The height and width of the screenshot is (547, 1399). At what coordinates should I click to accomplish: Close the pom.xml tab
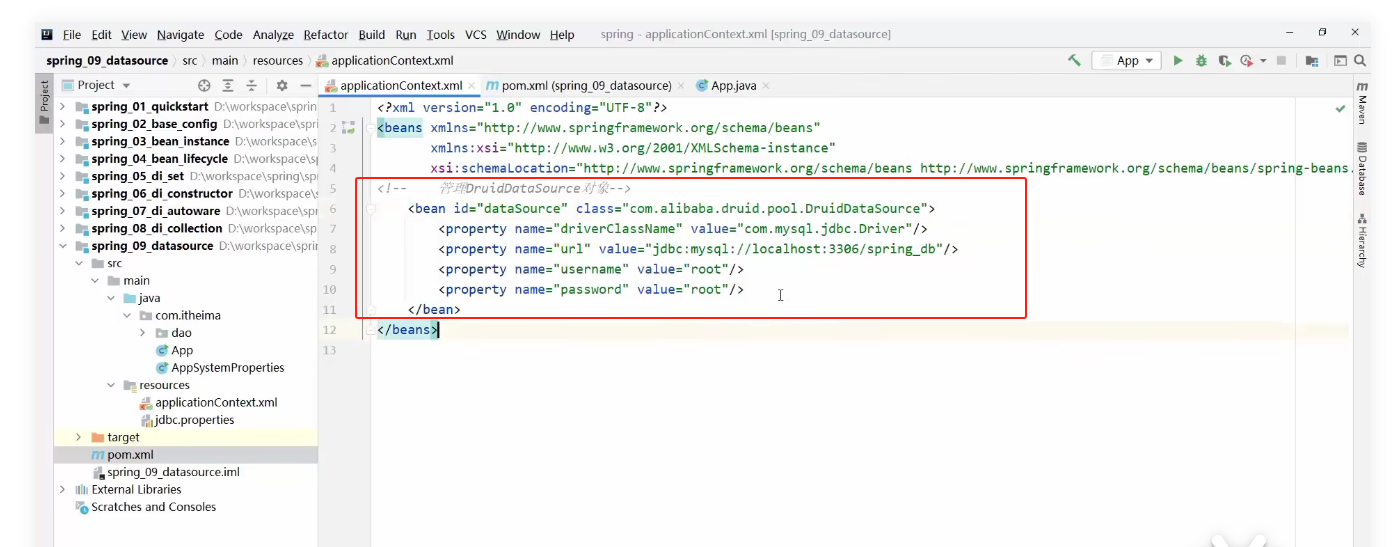[x=681, y=86]
